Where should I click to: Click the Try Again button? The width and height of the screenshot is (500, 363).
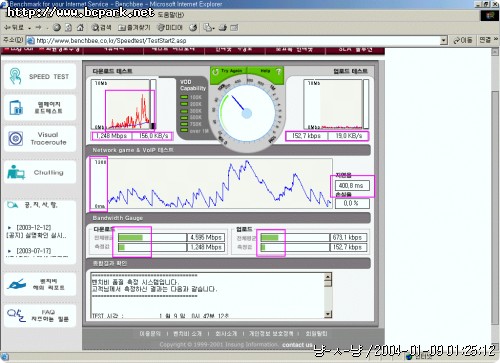tap(228, 71)
